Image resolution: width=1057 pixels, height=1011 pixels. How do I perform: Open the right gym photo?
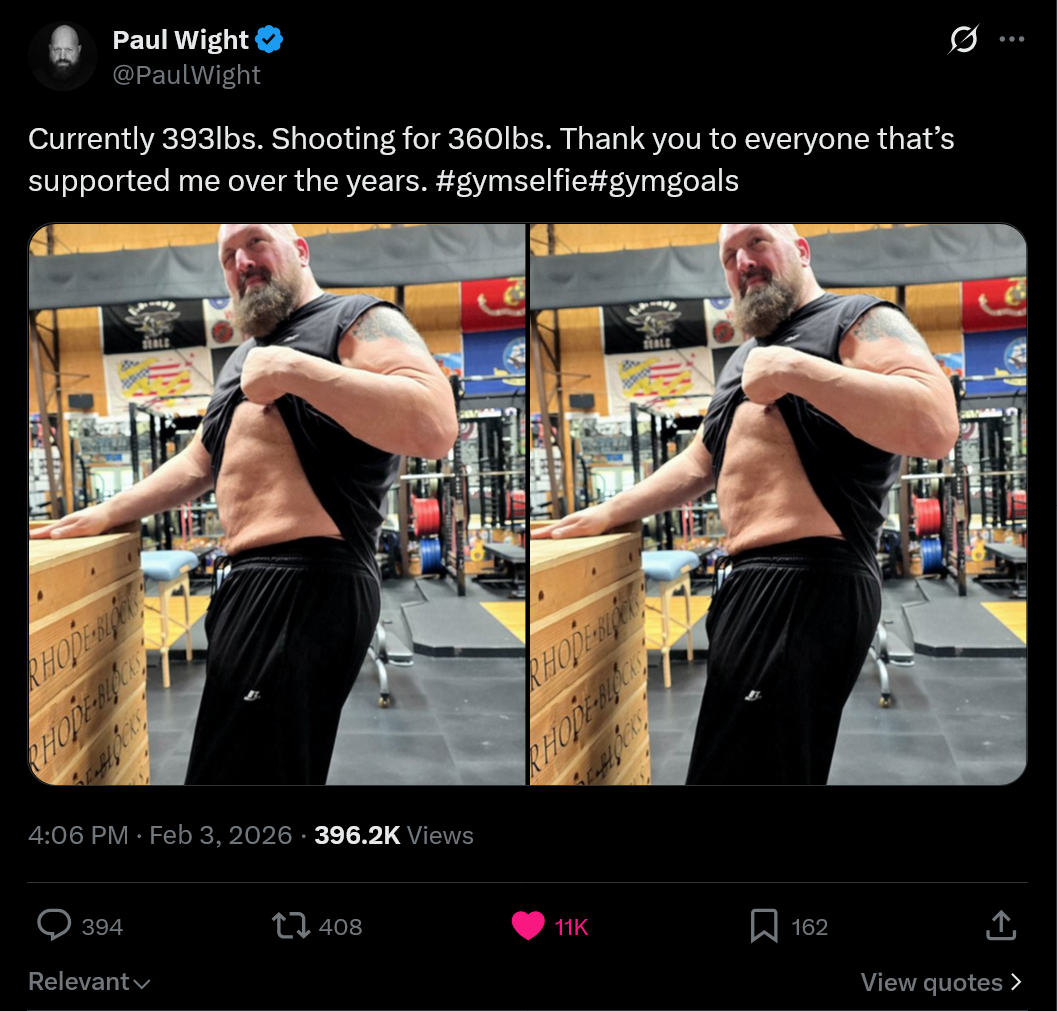coord(779,504)
